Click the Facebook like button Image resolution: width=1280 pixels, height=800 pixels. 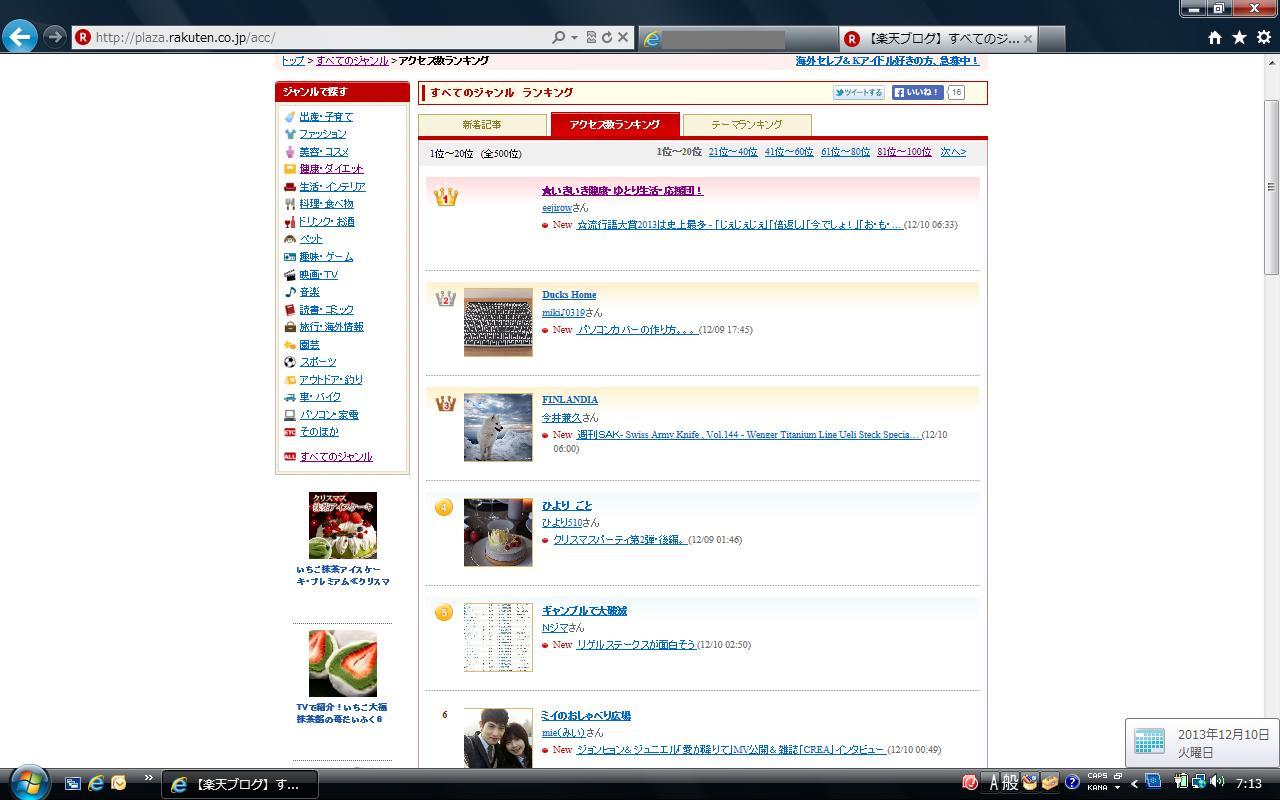(917, 93)
